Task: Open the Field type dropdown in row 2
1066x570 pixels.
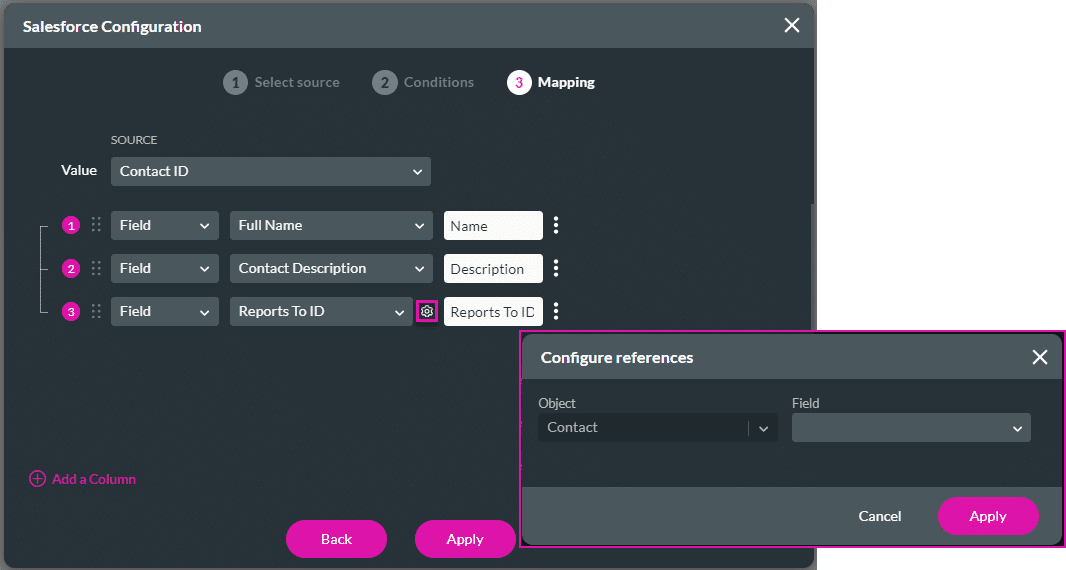Action: coord(165,269)
